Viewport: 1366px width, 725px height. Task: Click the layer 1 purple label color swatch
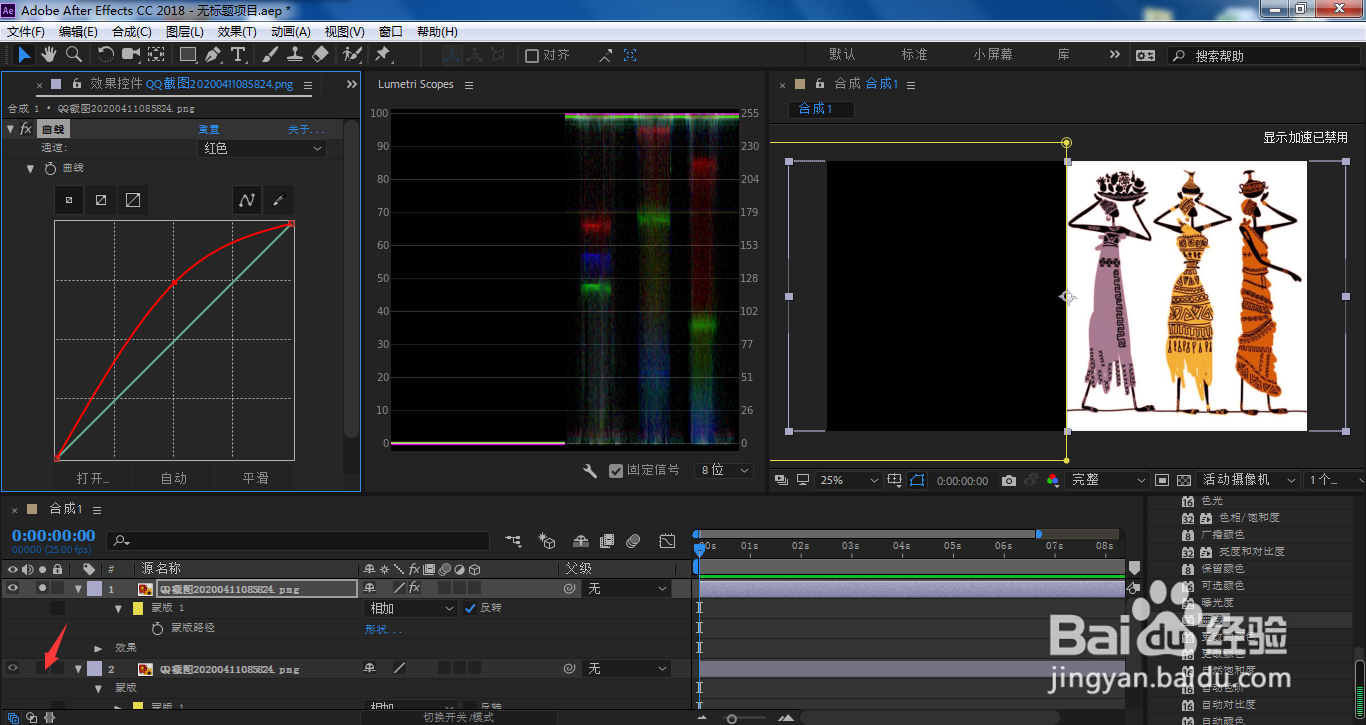94,589
